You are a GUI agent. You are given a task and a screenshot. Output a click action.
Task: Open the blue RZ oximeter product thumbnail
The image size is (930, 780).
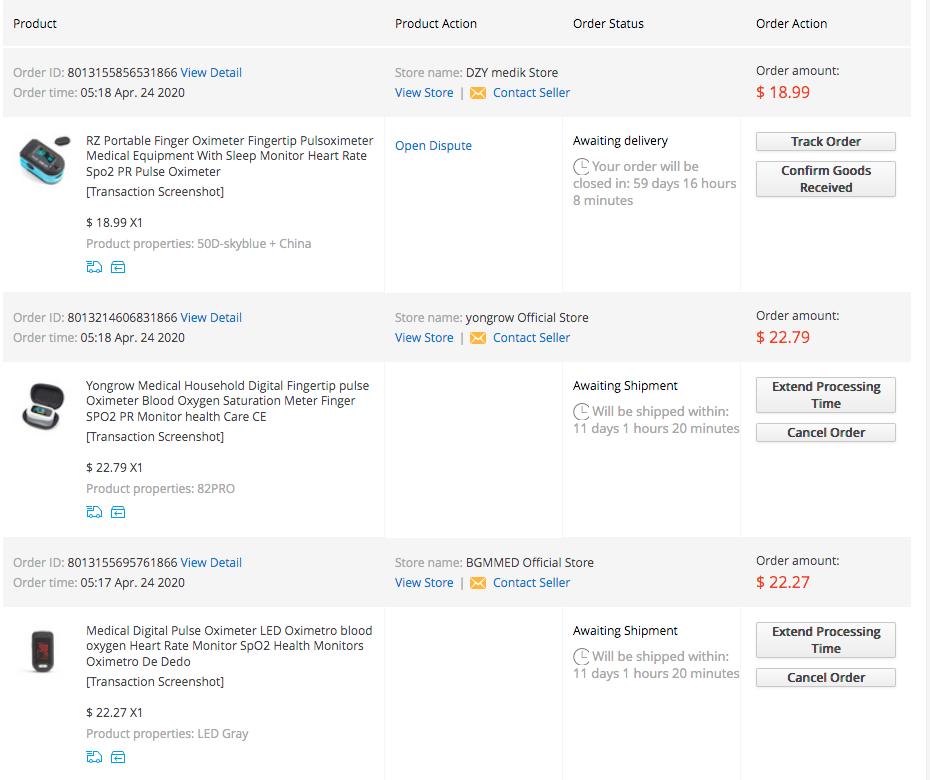(44, 160)
